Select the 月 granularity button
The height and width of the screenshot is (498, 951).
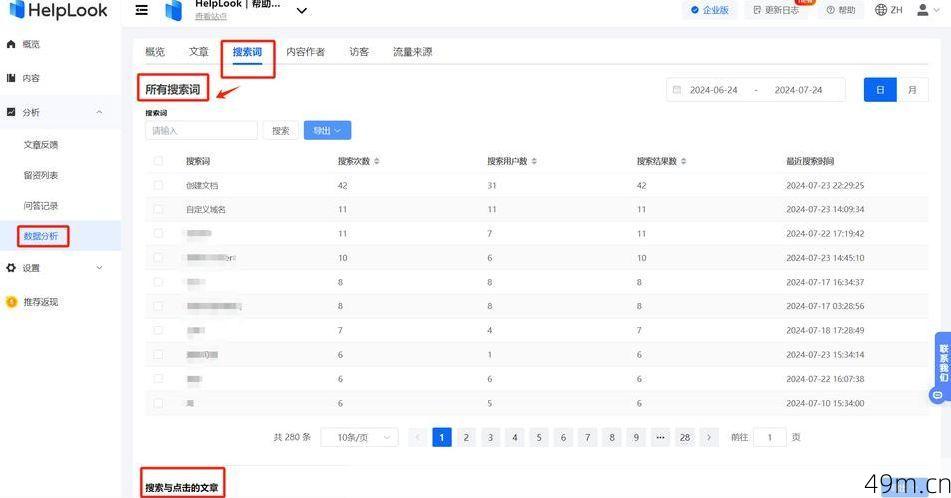click(x=912, y=90)
